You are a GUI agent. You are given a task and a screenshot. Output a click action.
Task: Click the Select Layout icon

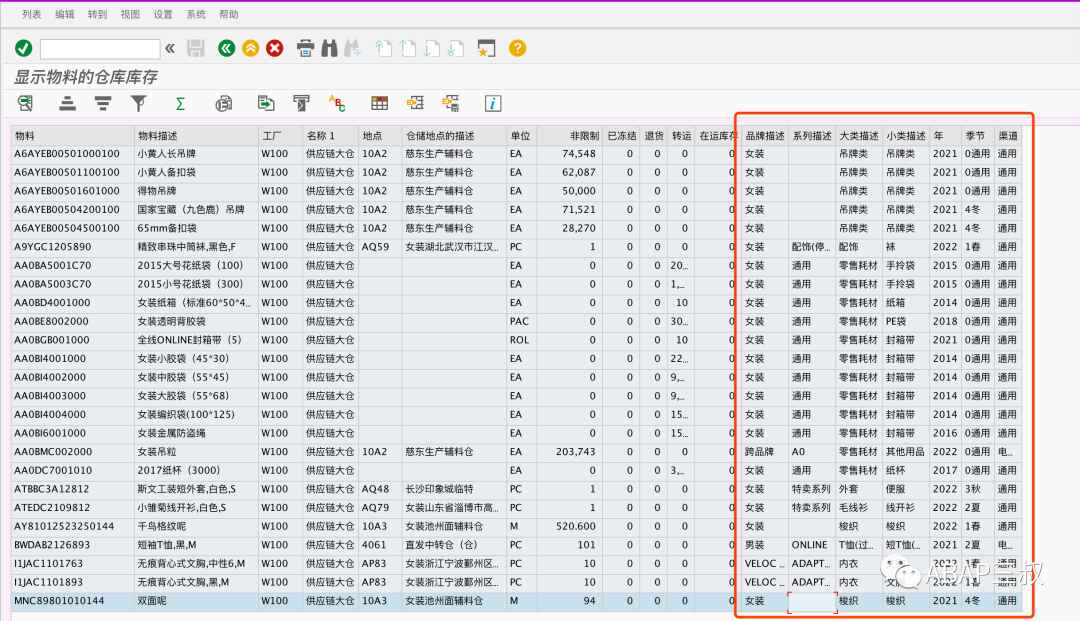pos(415,103)
